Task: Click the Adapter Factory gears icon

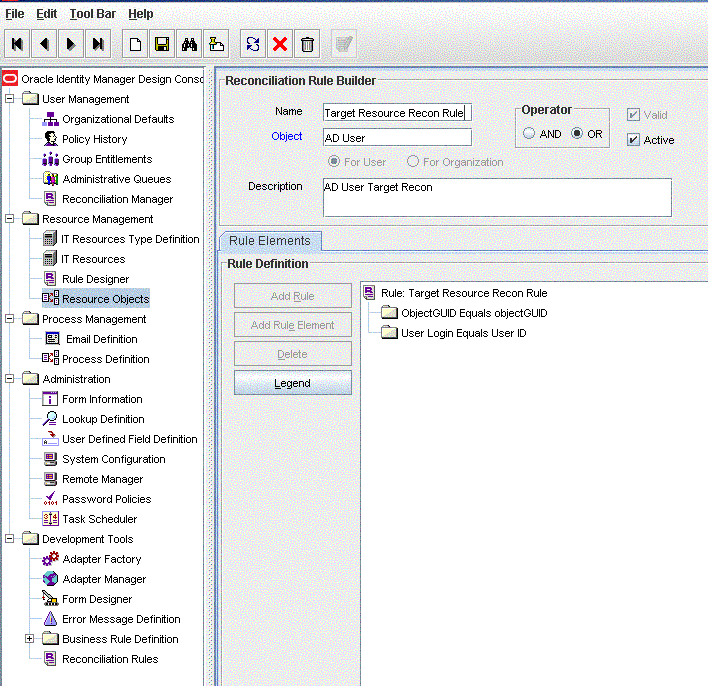Action: (51, 559)
